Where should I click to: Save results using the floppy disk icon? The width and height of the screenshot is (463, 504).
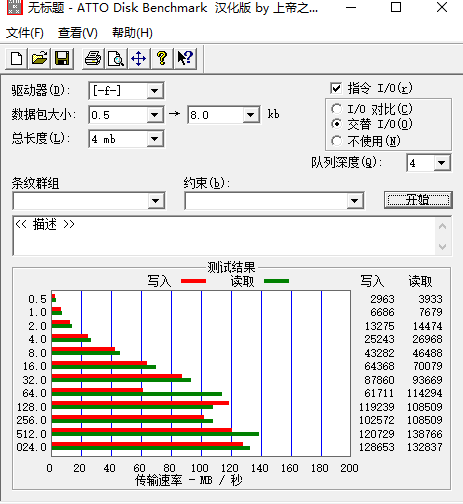[62, 59]
